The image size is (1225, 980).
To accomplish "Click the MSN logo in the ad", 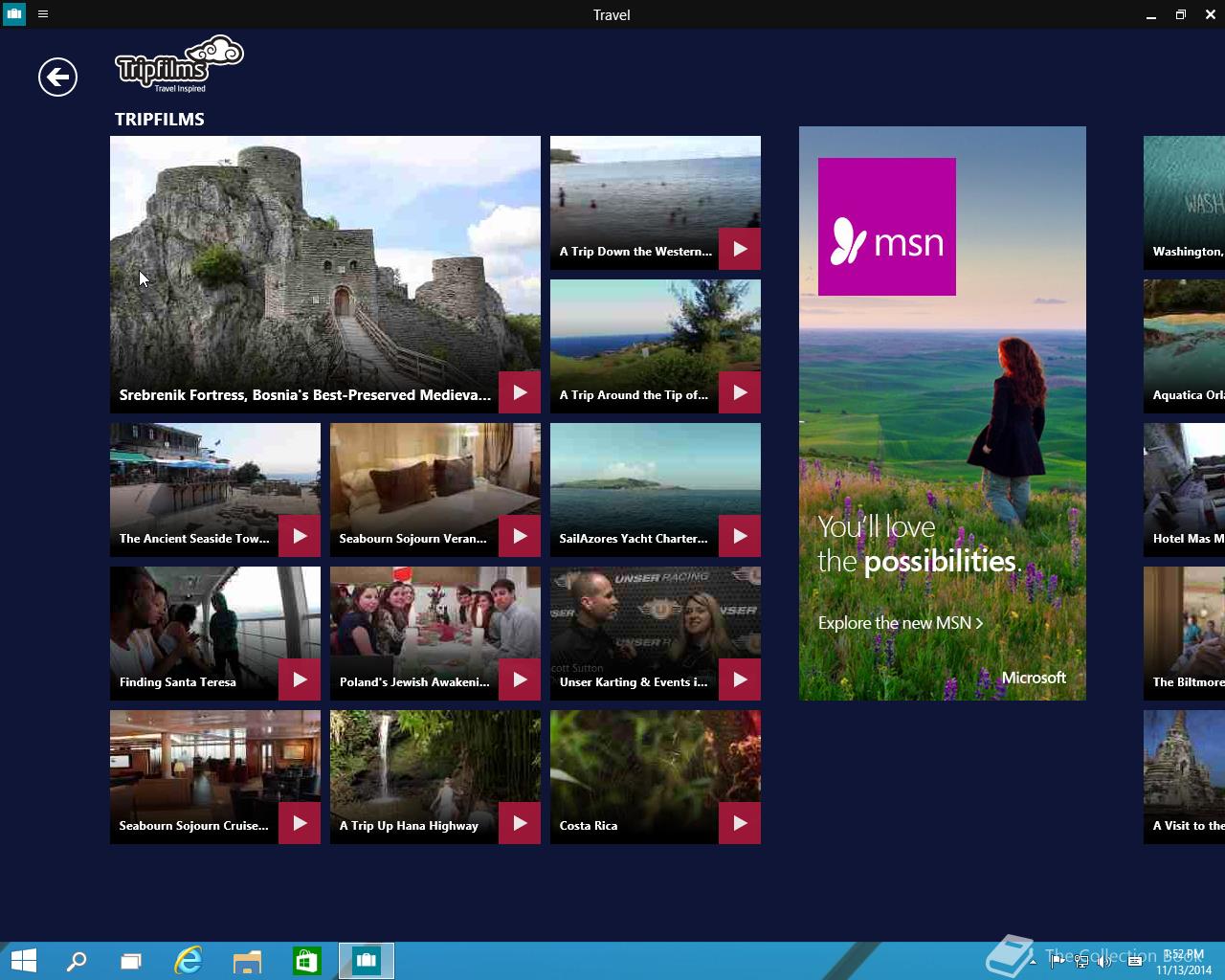I will pos(887,227).
